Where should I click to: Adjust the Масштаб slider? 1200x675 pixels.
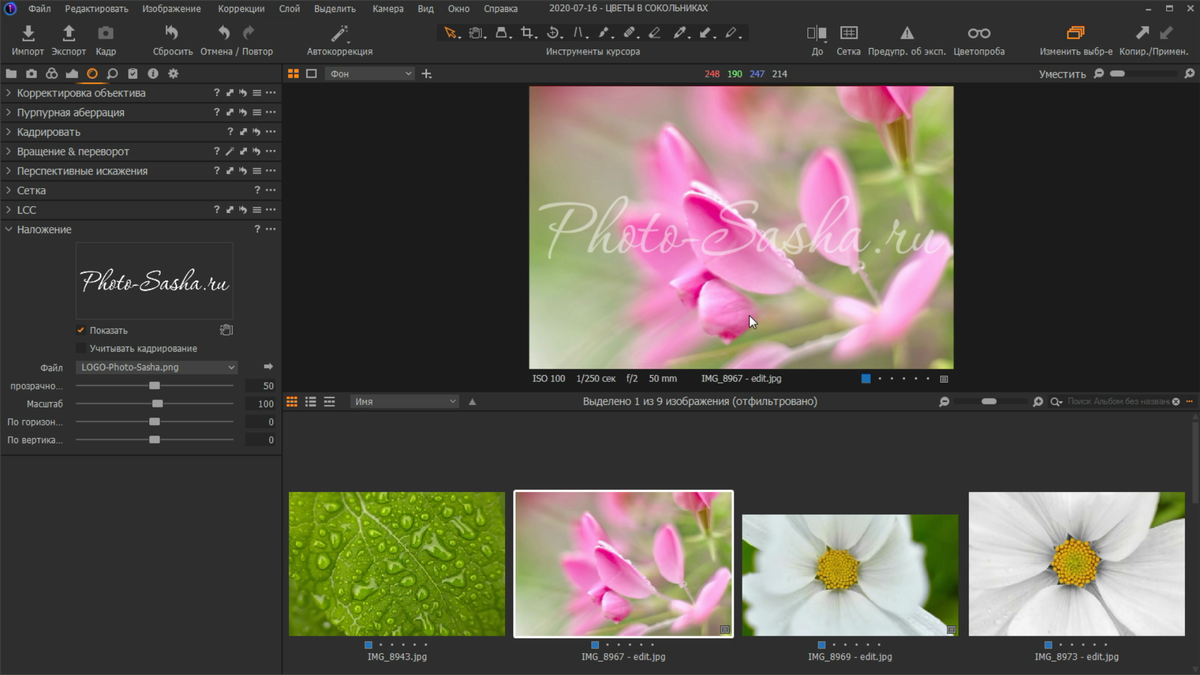coord(157,404)
